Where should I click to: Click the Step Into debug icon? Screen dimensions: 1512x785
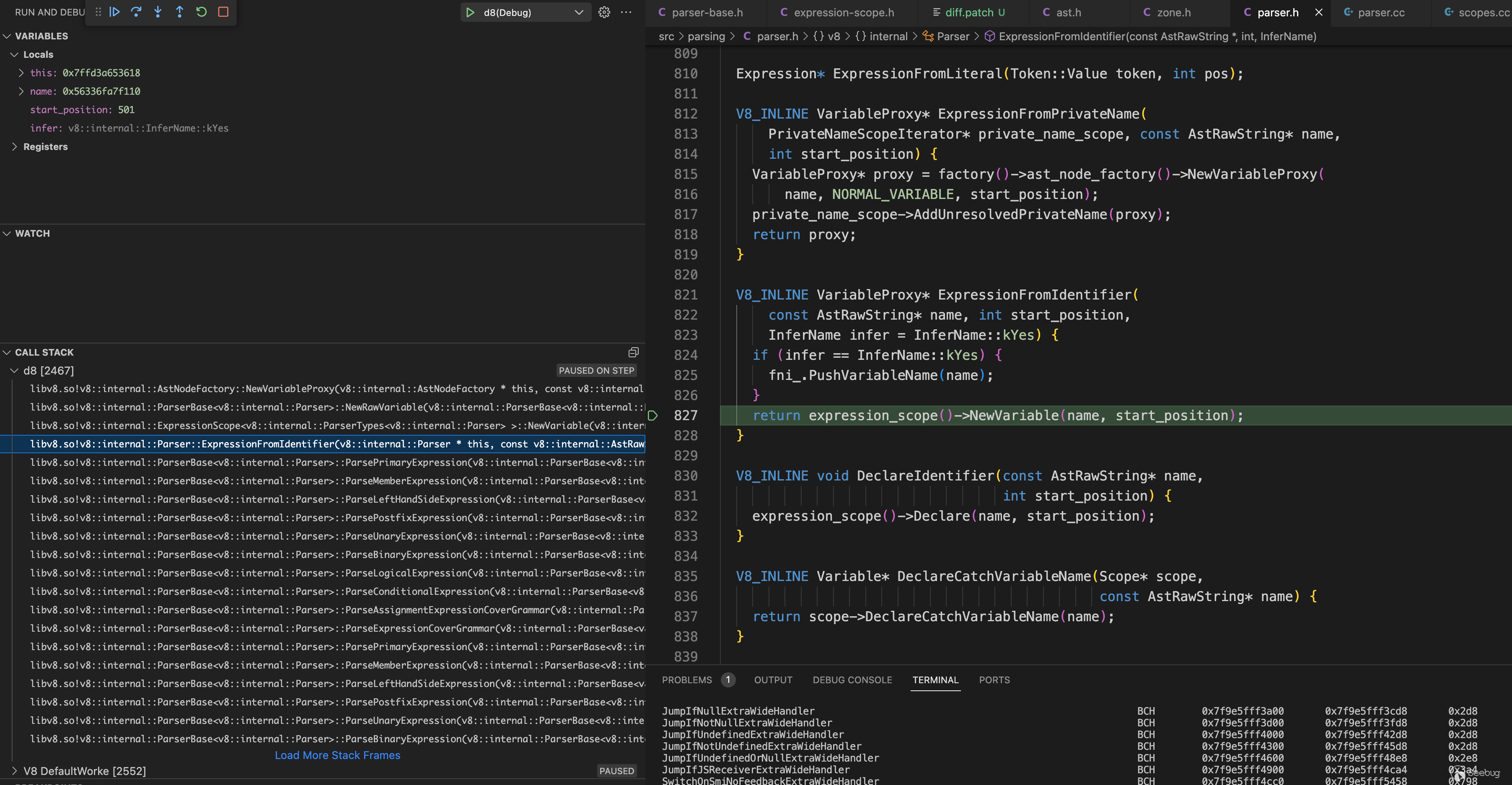pyautogui.click(x=158, y=12)
